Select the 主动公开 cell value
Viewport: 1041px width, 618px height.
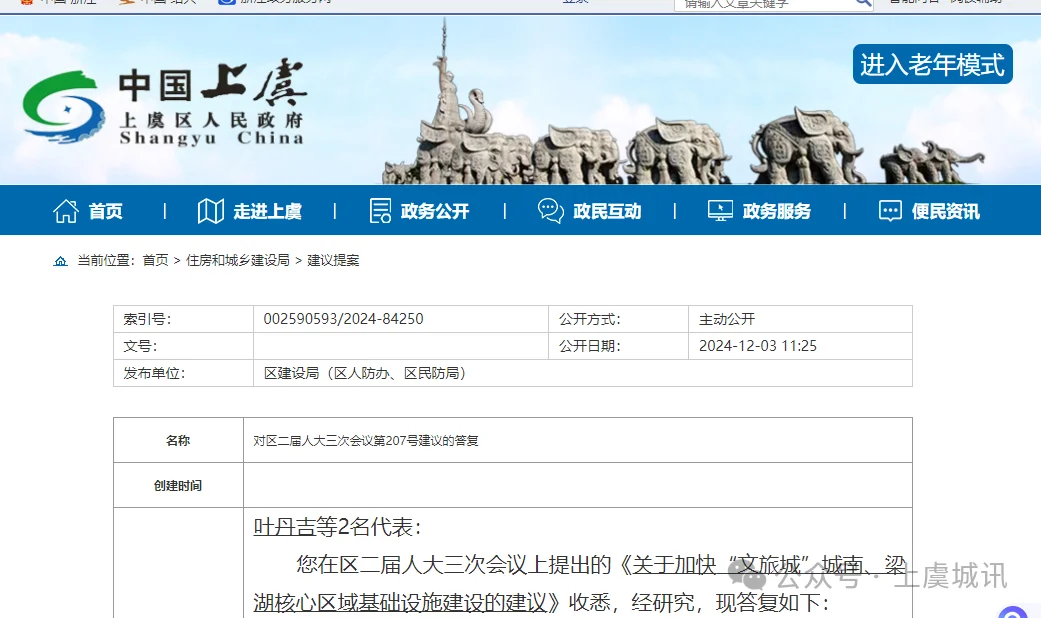point(727,319)
